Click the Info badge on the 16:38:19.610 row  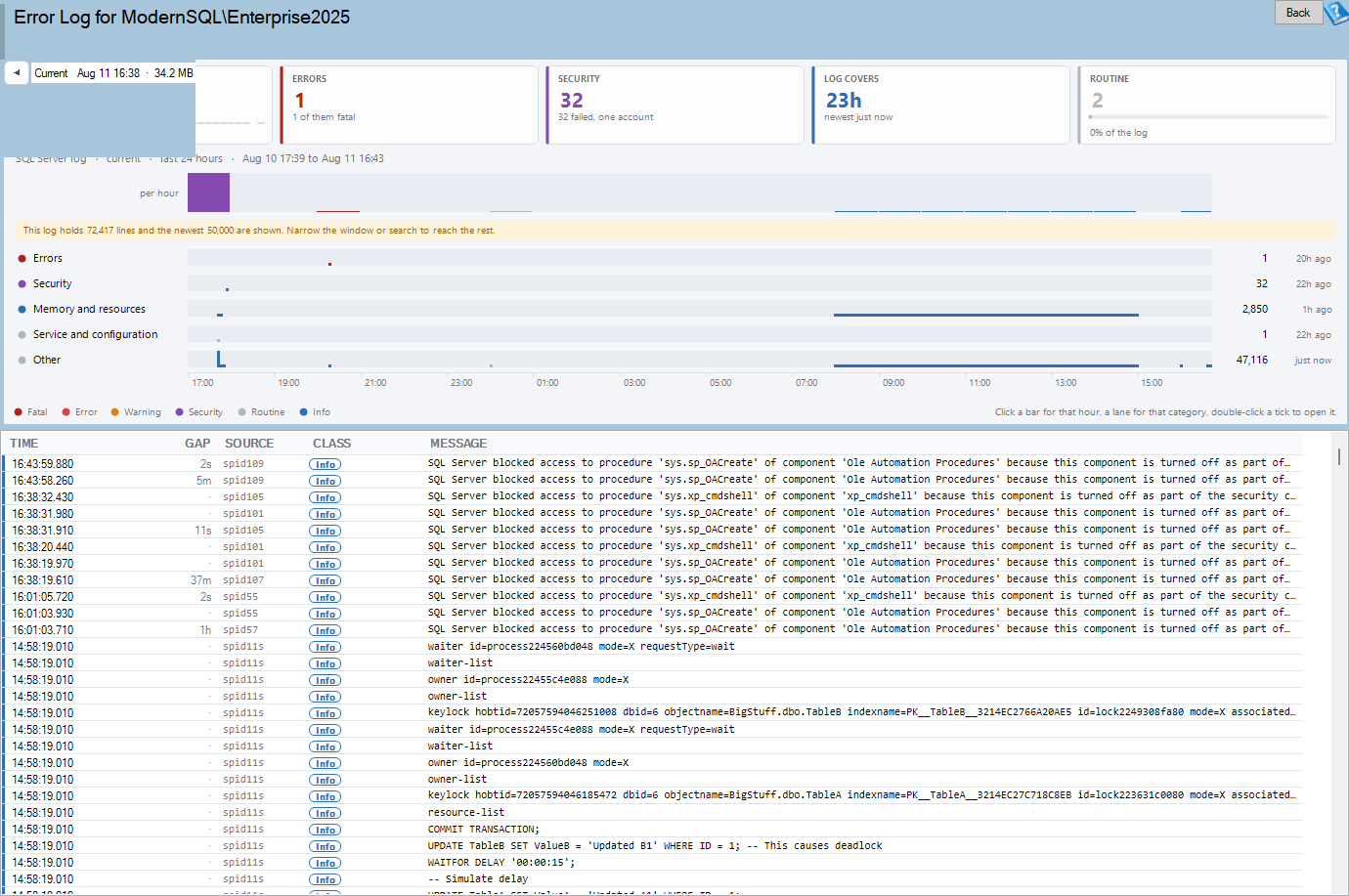tap(326, 580)
